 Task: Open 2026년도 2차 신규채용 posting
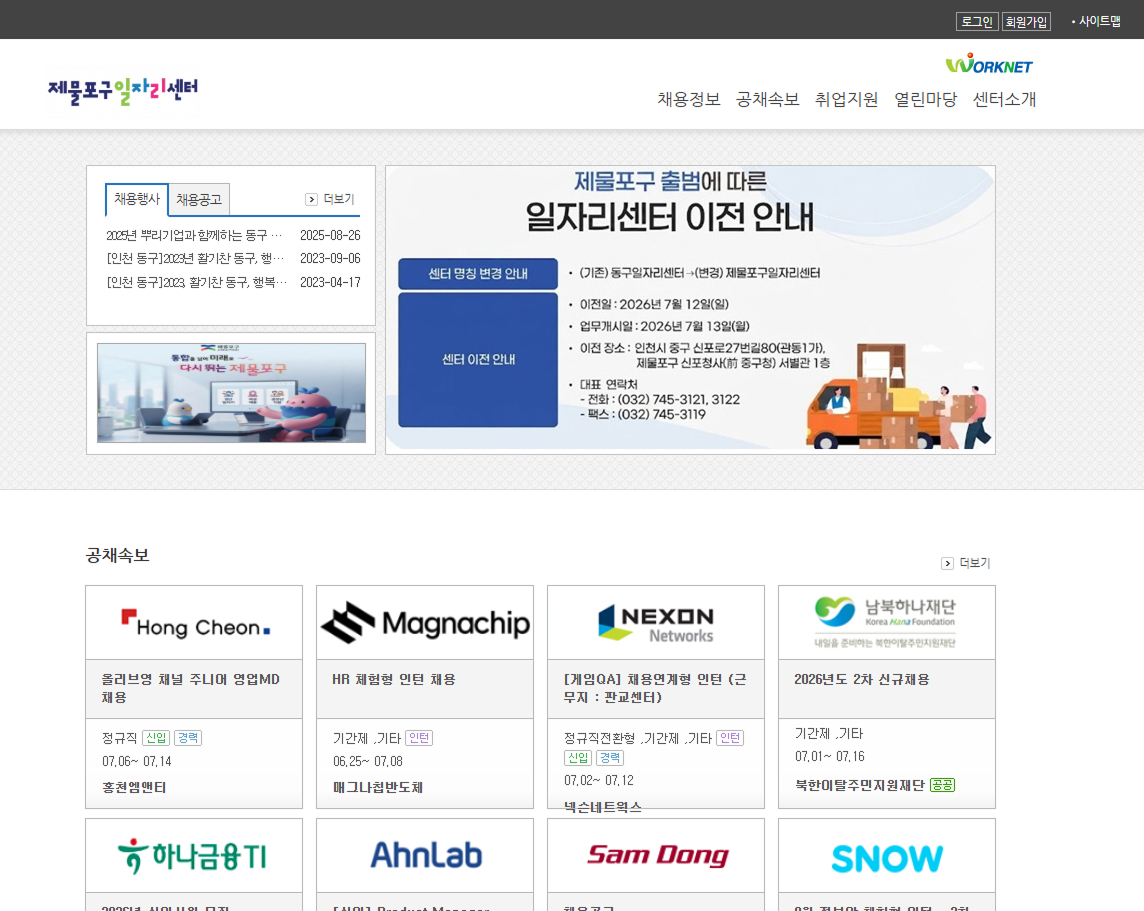point(862,680)
